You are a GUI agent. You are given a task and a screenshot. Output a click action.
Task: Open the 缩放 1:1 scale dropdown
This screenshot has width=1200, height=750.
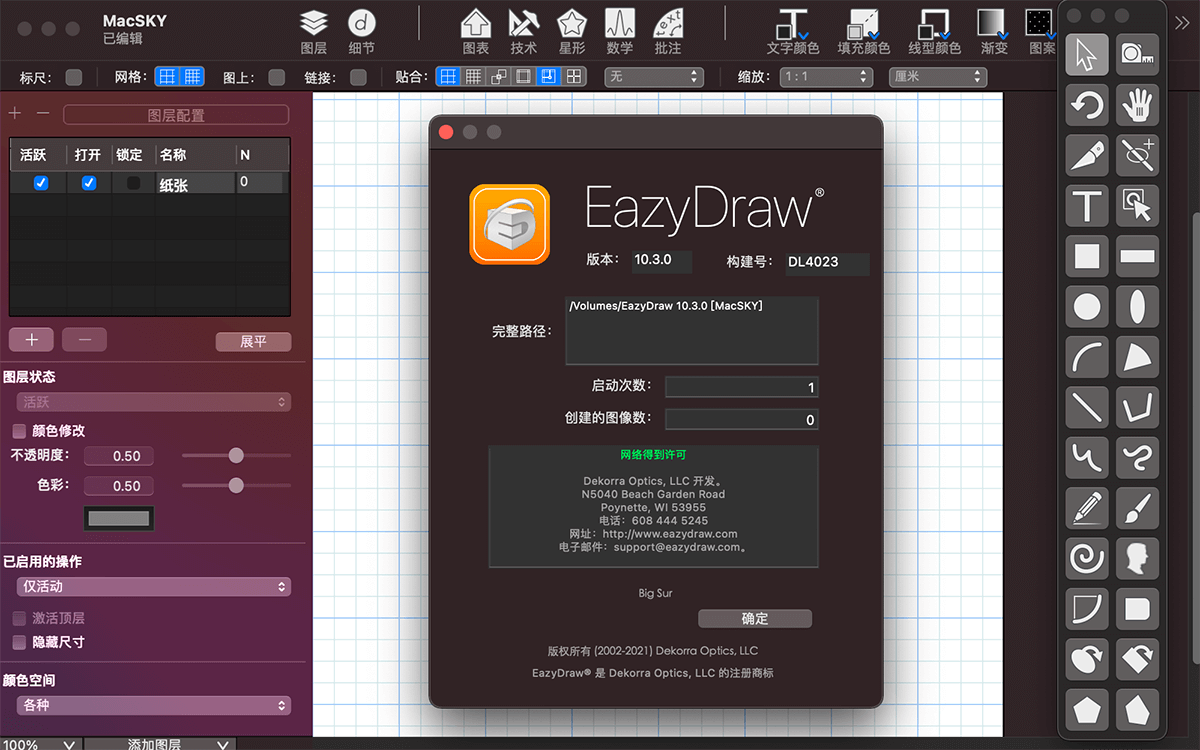828,77
